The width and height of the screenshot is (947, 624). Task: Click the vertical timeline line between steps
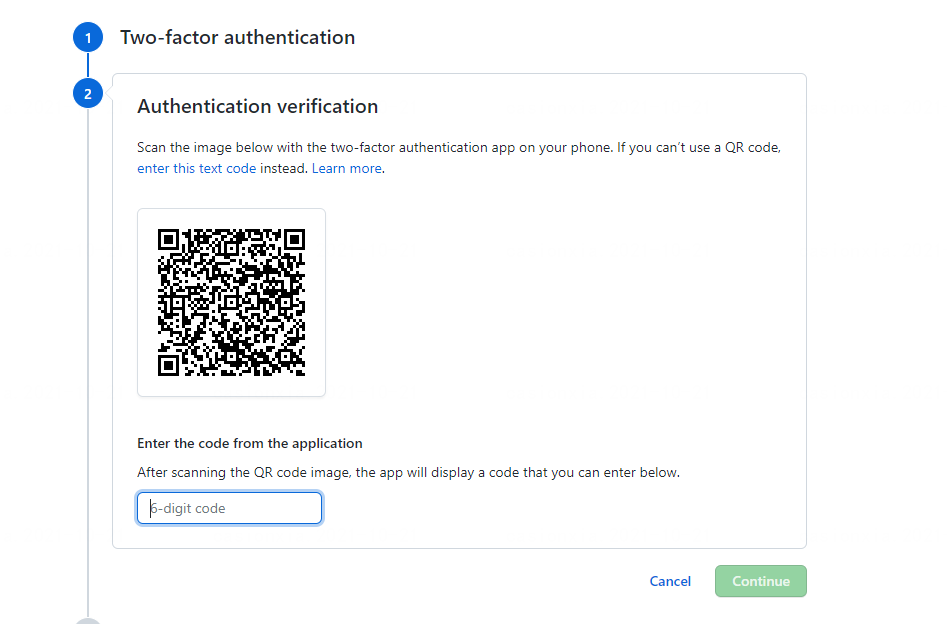[88, 350]
